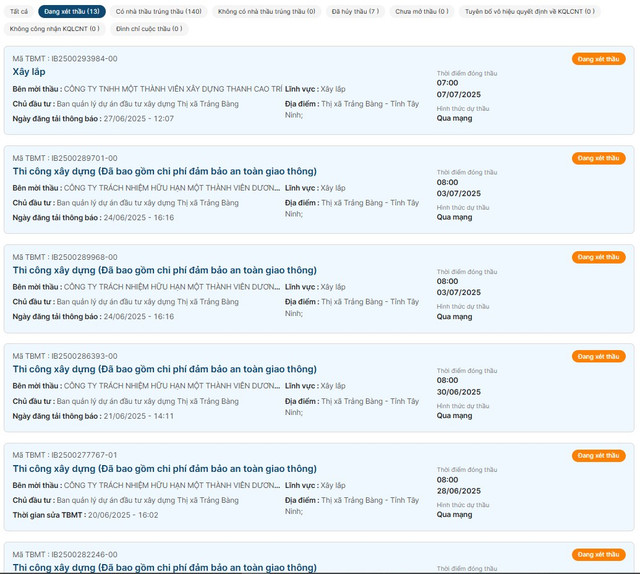Open the 'Xây lắp' bid notice title
This screenshot has height=574, width=640.
click(x=29, y=72)
